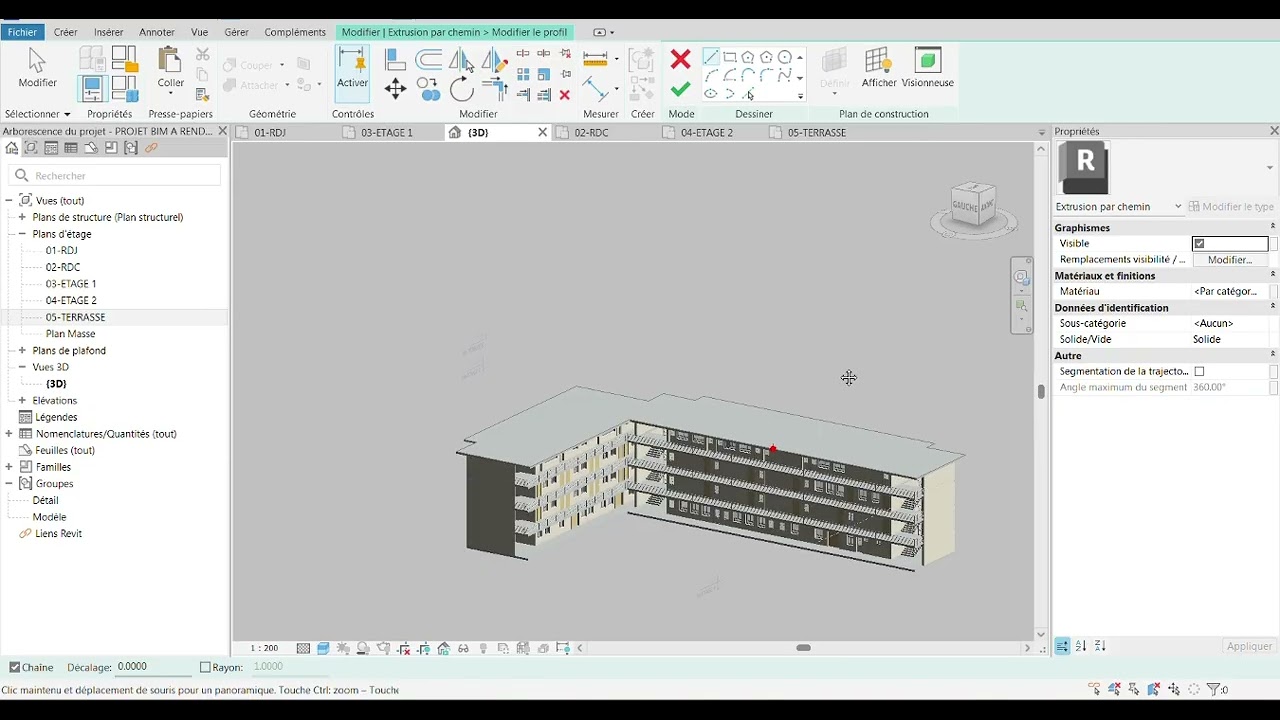
Task: Click the visual style icon in view control bar
Action: click(x=323, y=648)
